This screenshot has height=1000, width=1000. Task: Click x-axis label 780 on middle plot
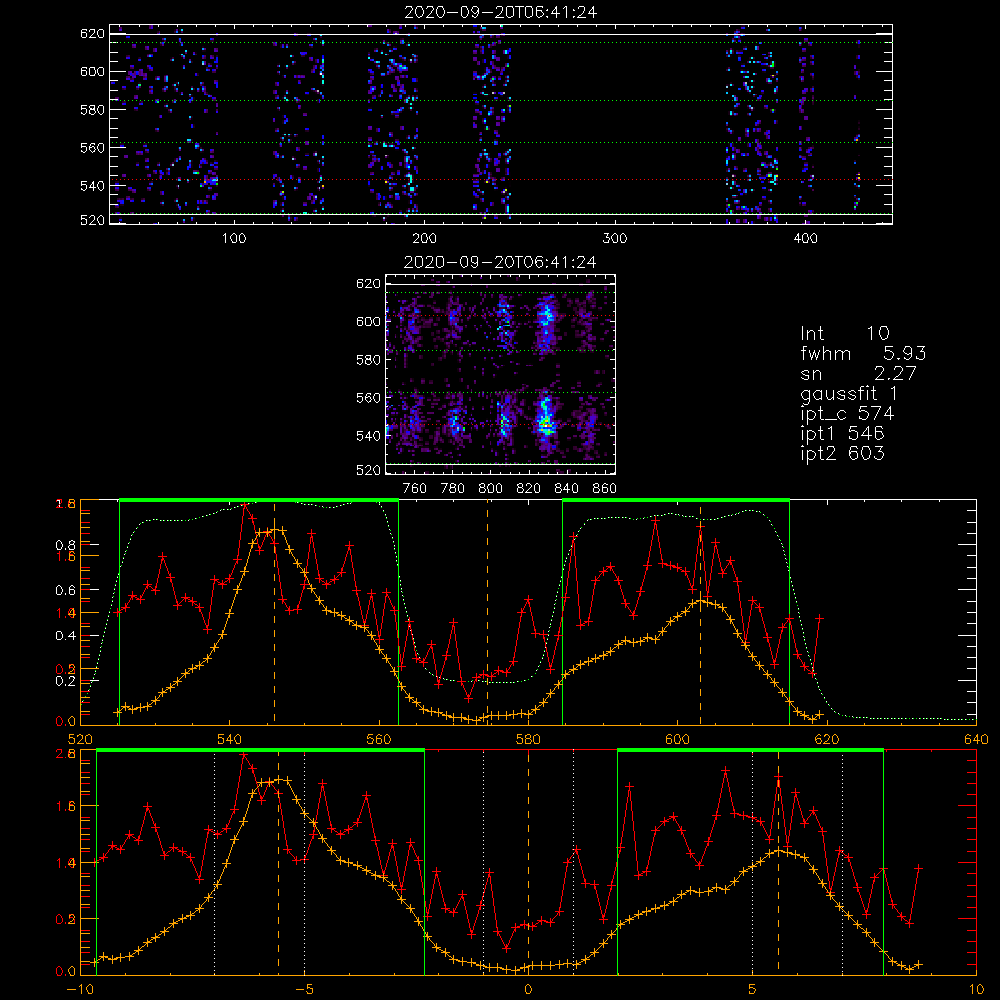tap(453, 489)
